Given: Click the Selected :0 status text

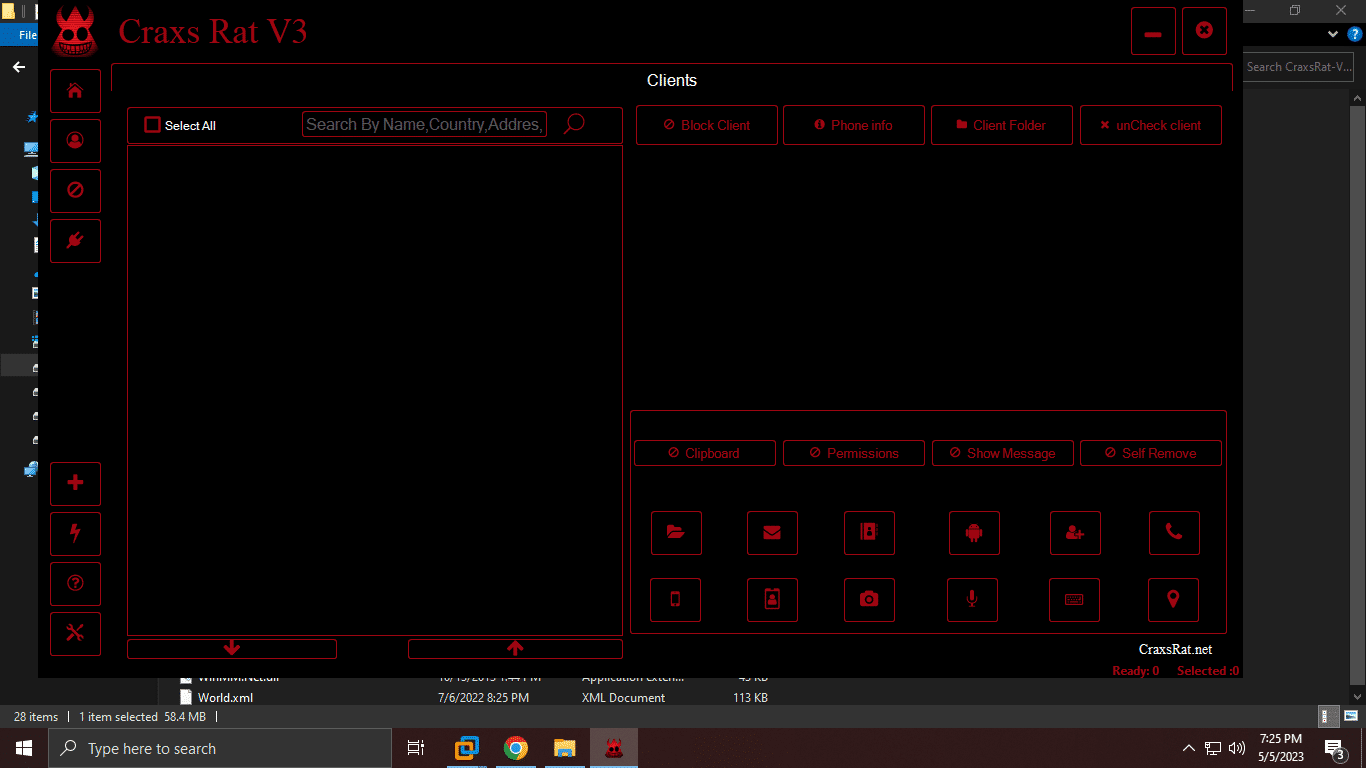Looking at the screenshot, I should (x=1208, y=671).
